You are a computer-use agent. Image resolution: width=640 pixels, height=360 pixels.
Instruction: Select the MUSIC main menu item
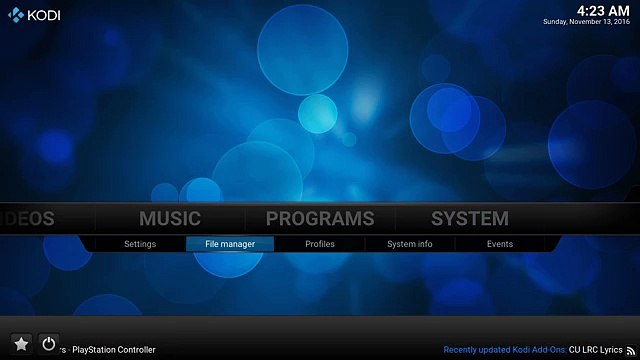[x=170, y=218]
